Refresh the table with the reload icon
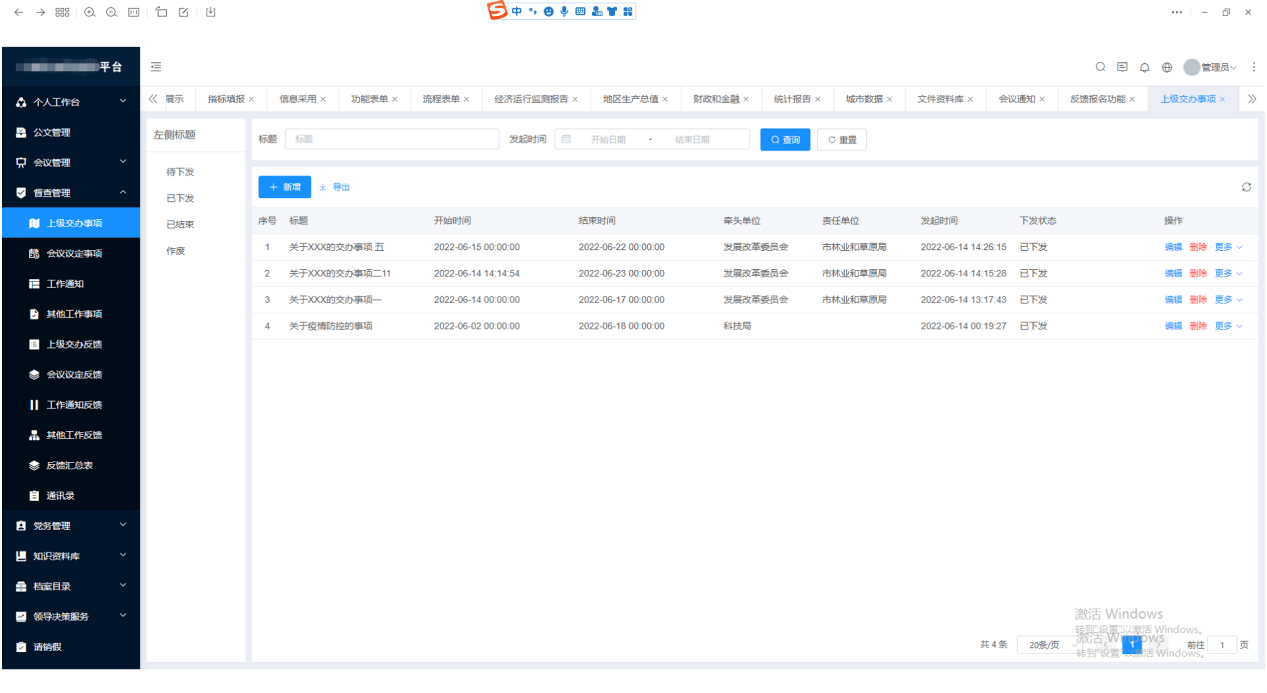 (1246, 187)
